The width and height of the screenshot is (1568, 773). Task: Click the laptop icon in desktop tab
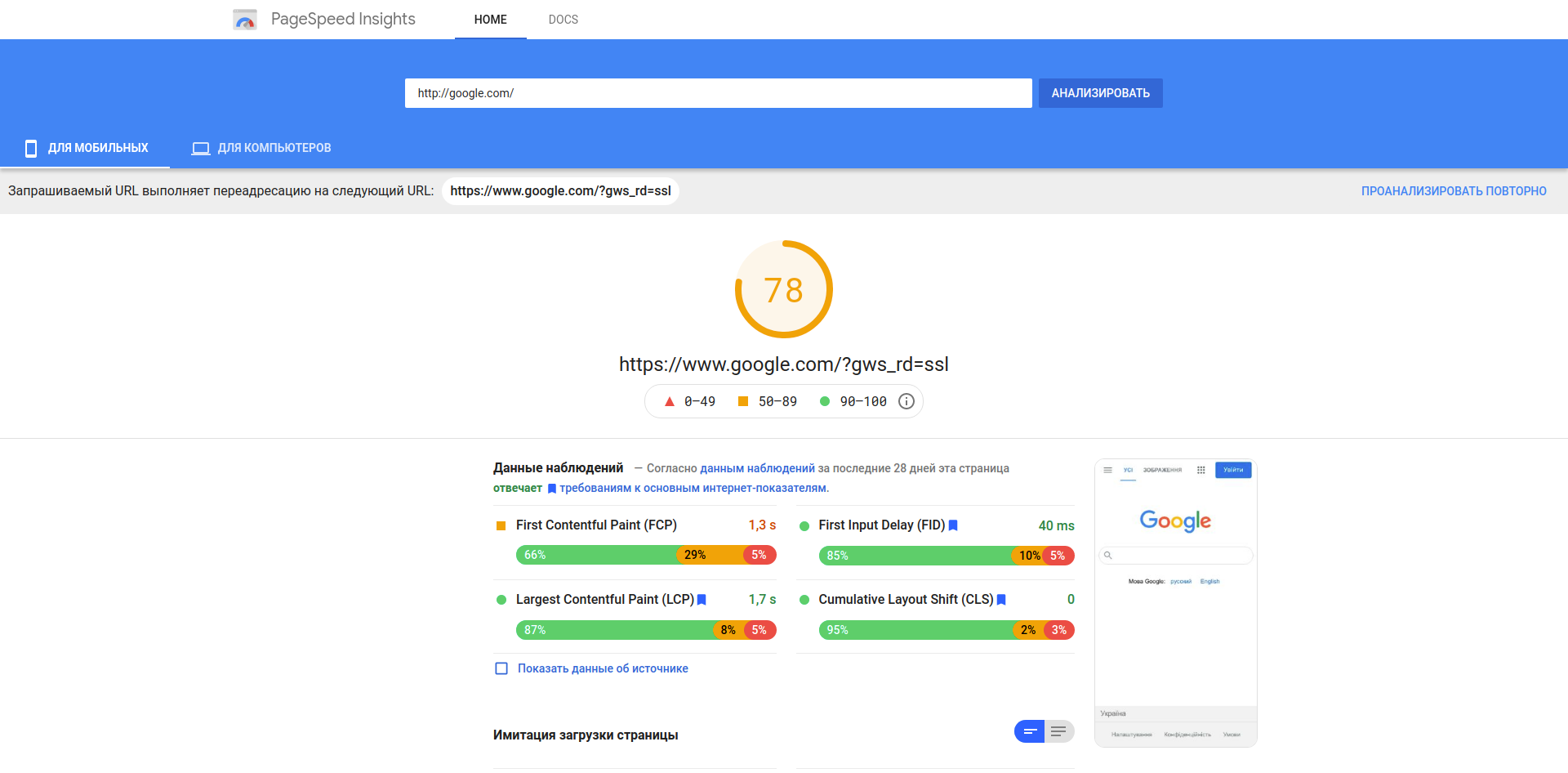coord(201,148)
